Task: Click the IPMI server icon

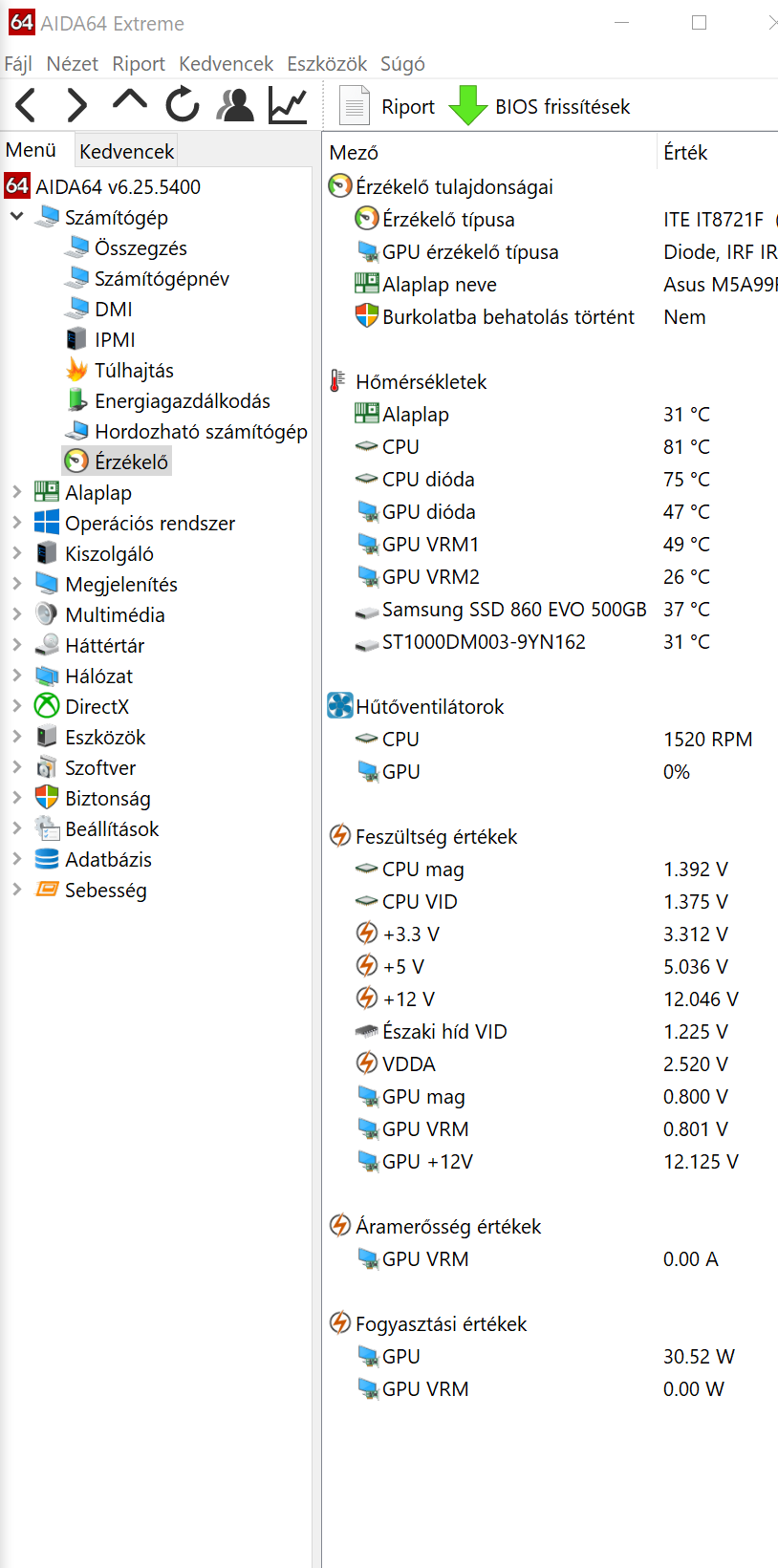Action: [x=76, y=339]
